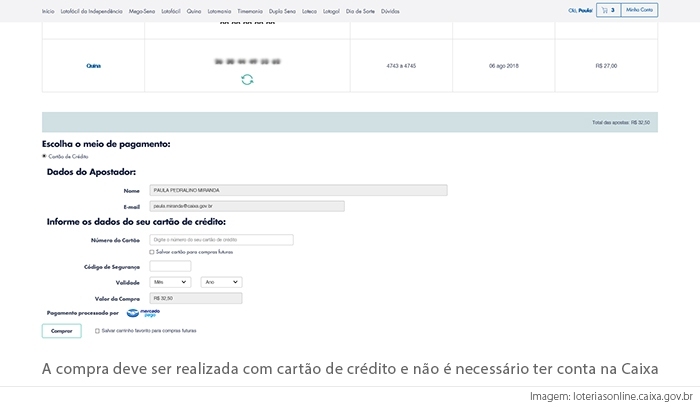Go to Mega-Sena menu item
The height and width of the screenshot is (407, 700).
point(142,10)
